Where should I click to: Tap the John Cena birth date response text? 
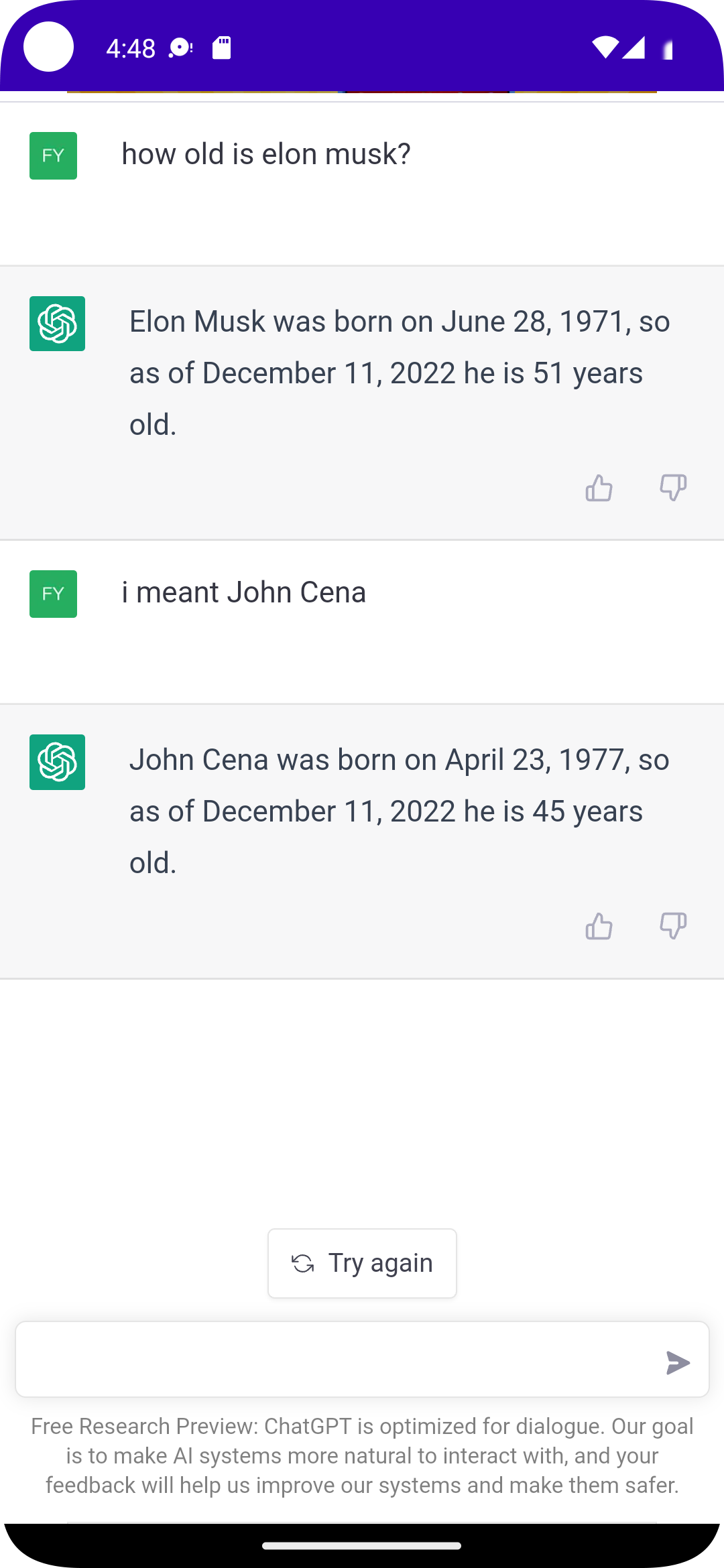point(400,811)
